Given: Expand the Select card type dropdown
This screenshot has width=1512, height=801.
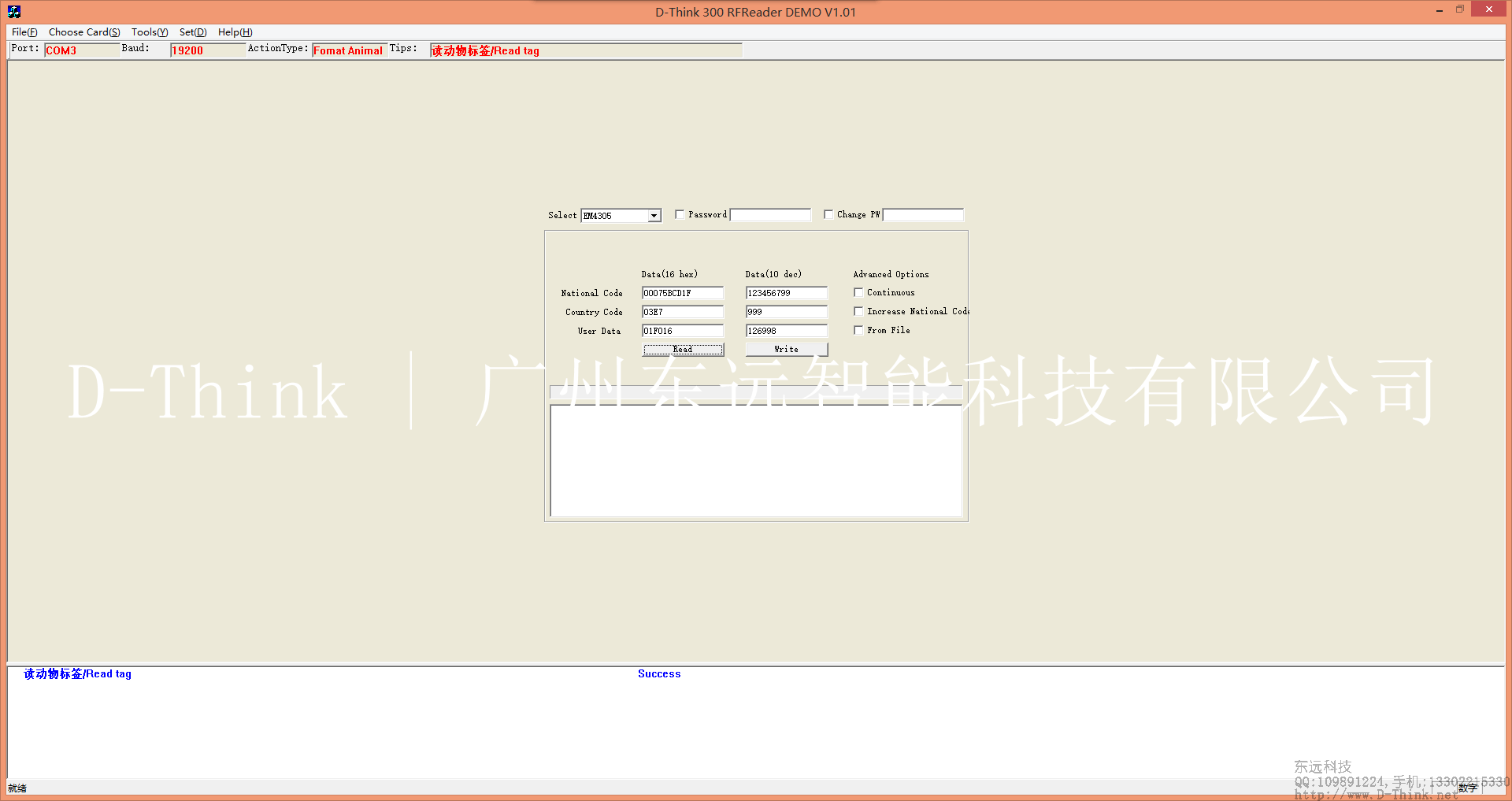Looking at the screenshot, I should (x=654, y=216).
